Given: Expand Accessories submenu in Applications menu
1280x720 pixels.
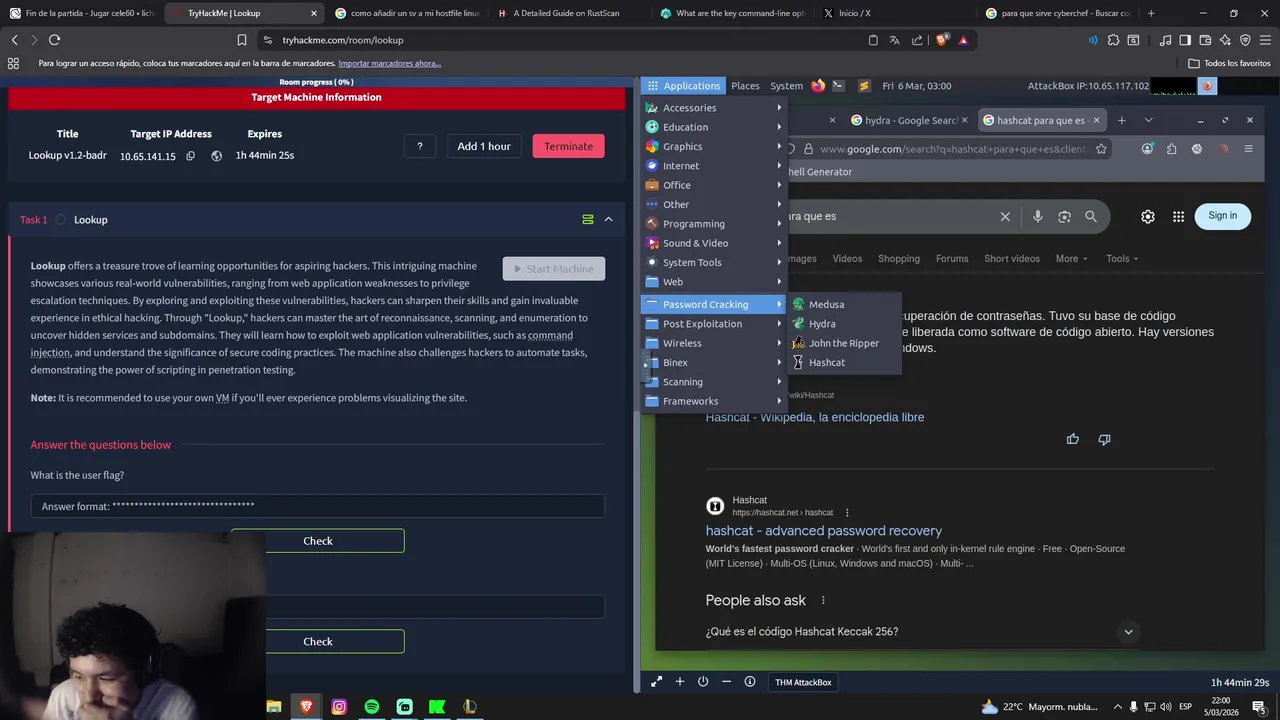Looking at the screenshot, I should tap(714, 108).
